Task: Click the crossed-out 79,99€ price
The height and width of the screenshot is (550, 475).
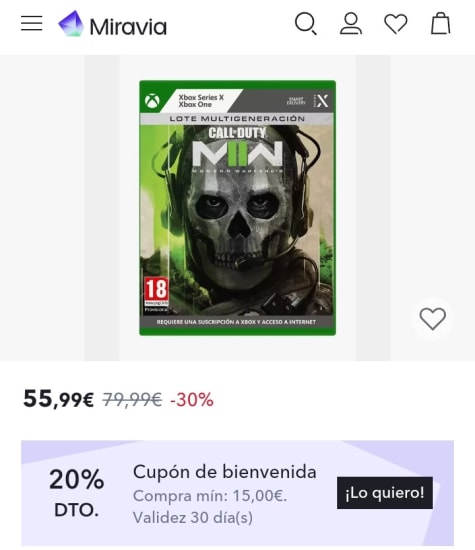Action: coord(132,400)
